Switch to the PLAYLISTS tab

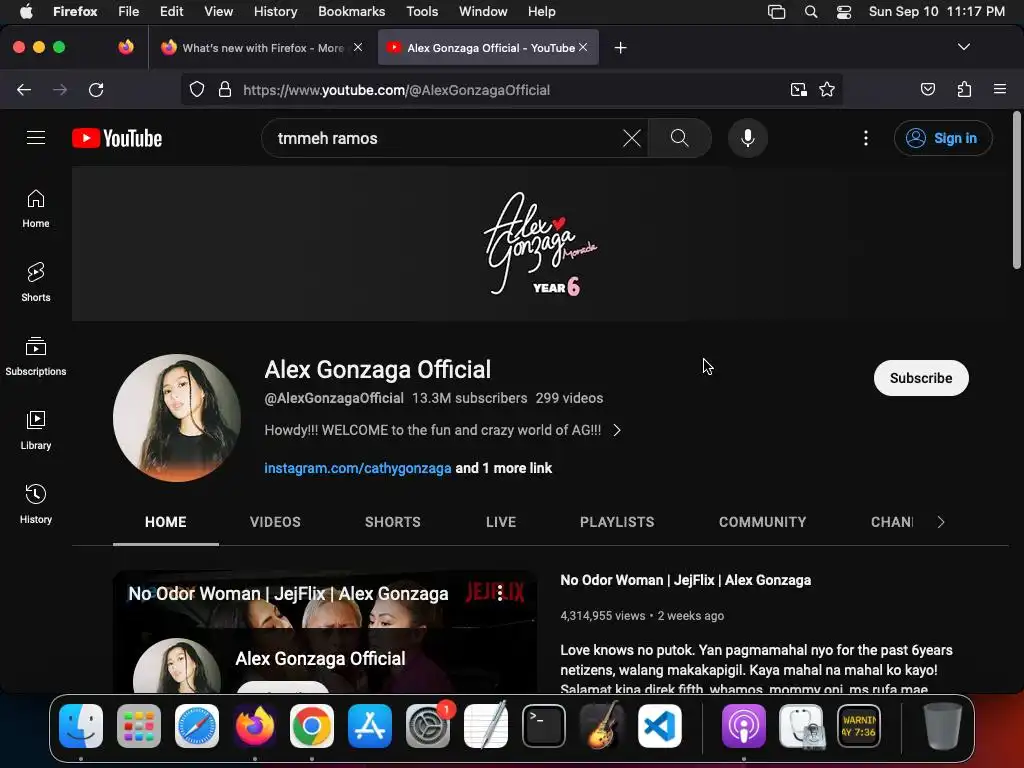pyautogui.click(x=617, y=522)
